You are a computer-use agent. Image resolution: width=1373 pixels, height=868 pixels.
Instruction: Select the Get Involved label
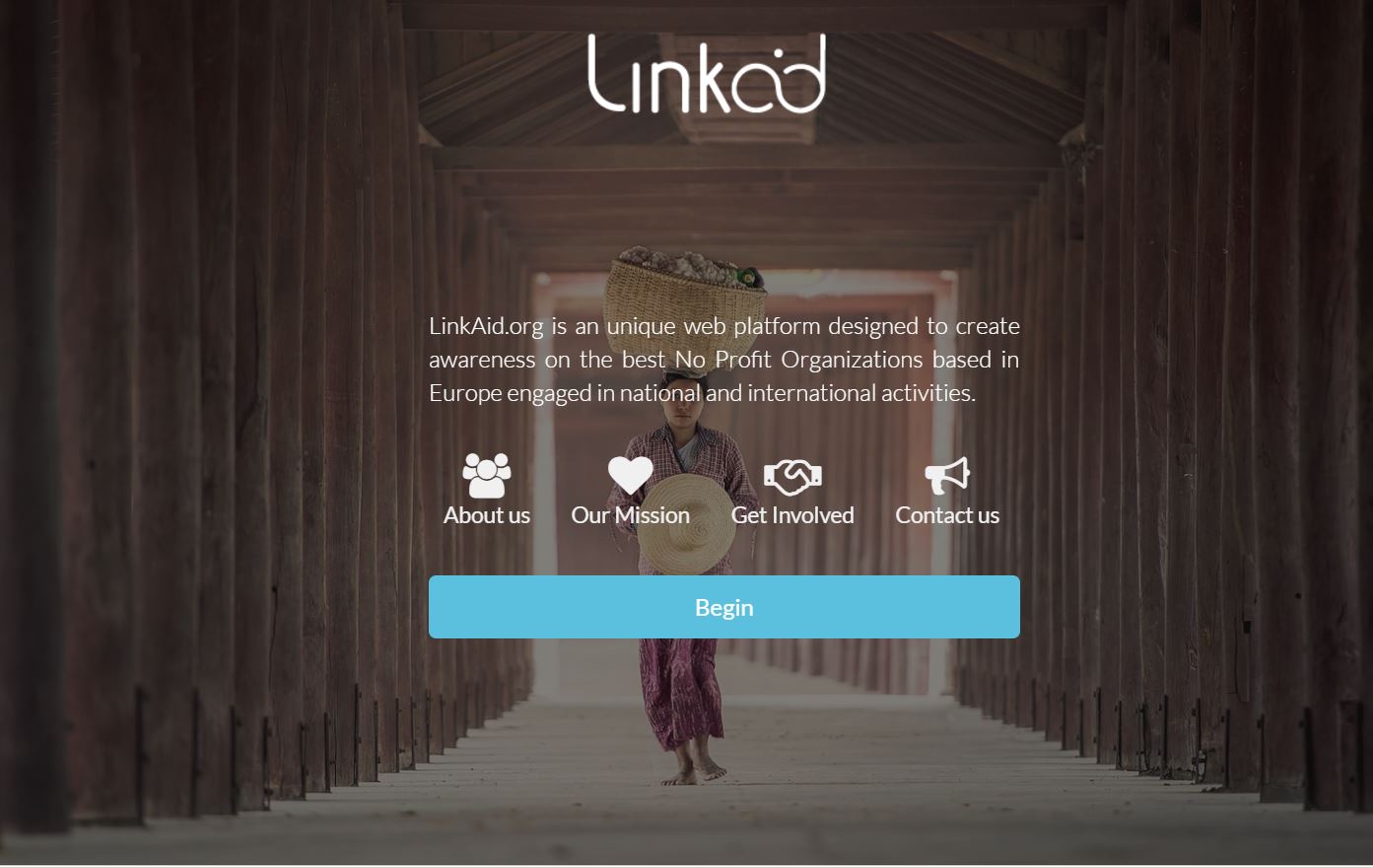(x=792, y=515)
